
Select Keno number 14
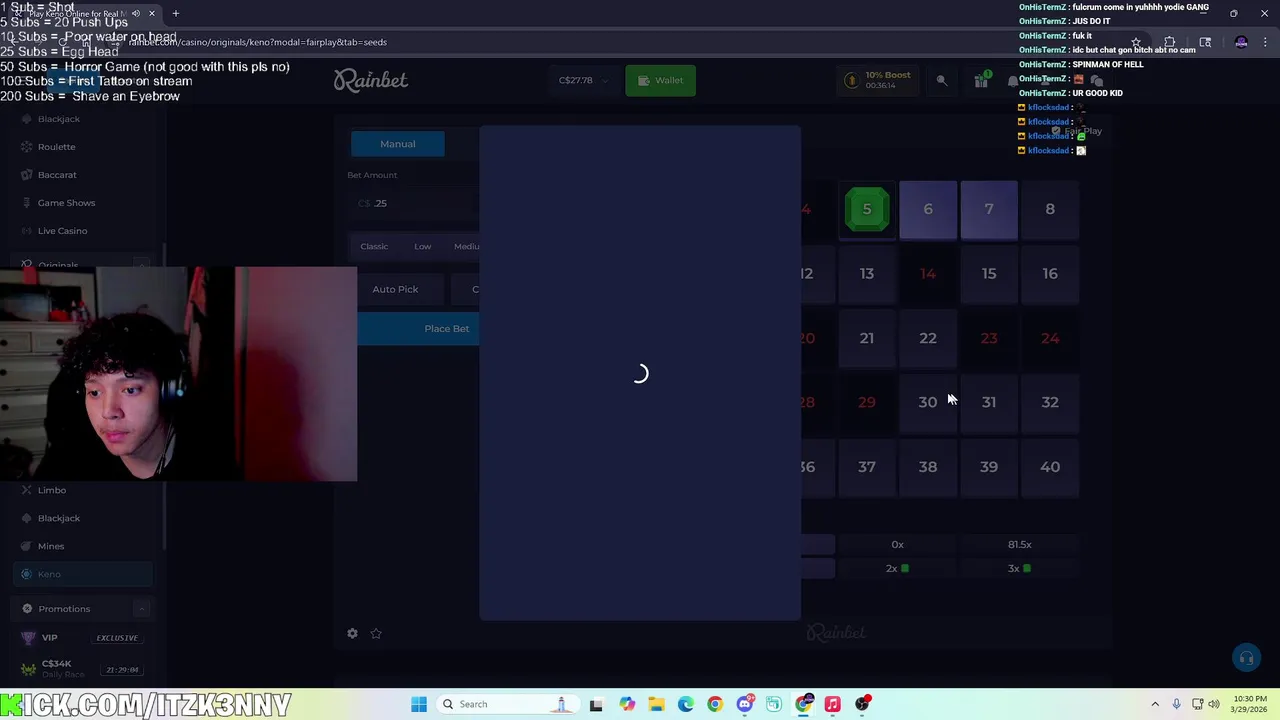point(928,274)
